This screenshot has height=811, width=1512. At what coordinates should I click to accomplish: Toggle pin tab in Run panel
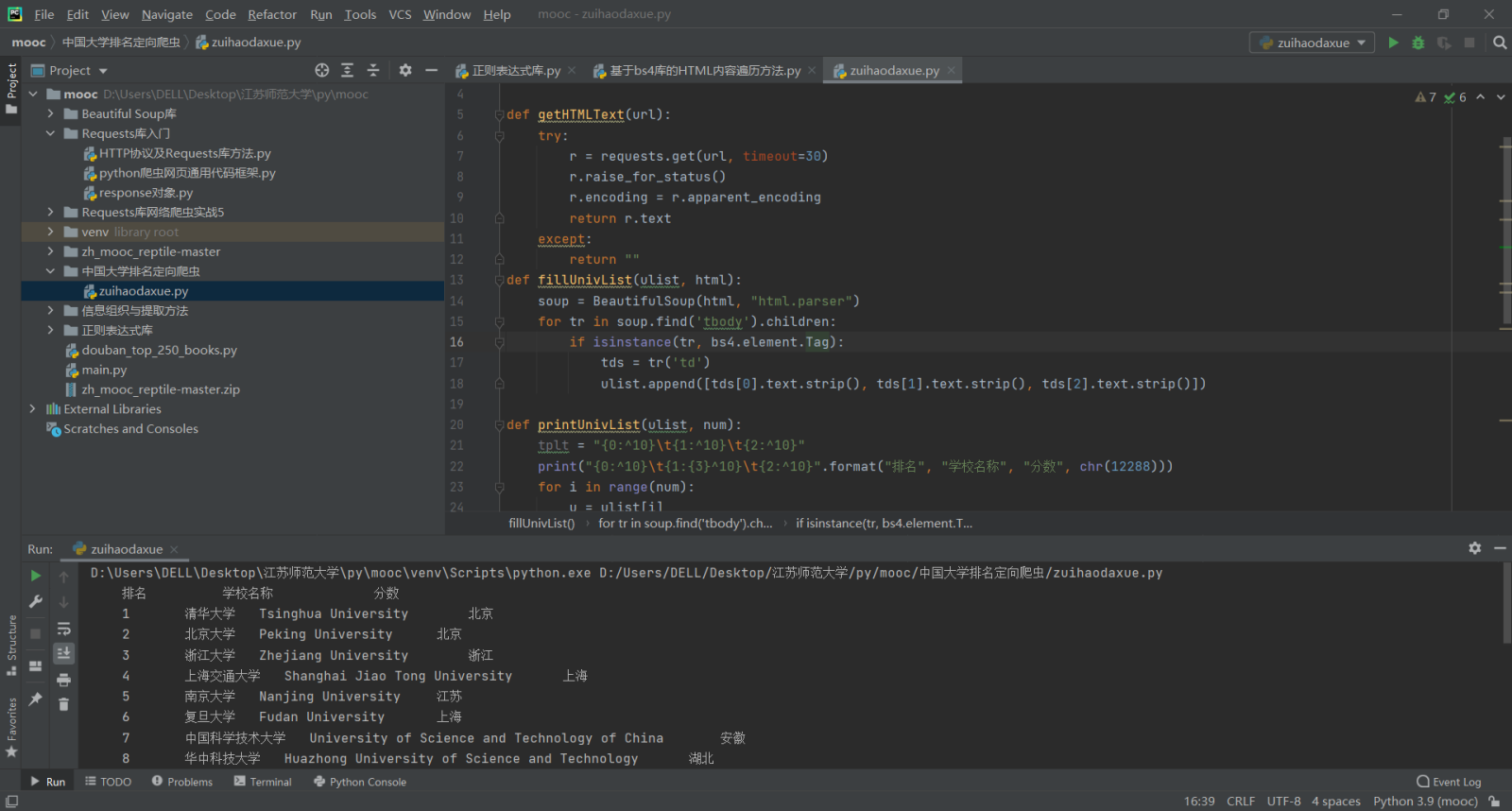[x=35, y=699]
